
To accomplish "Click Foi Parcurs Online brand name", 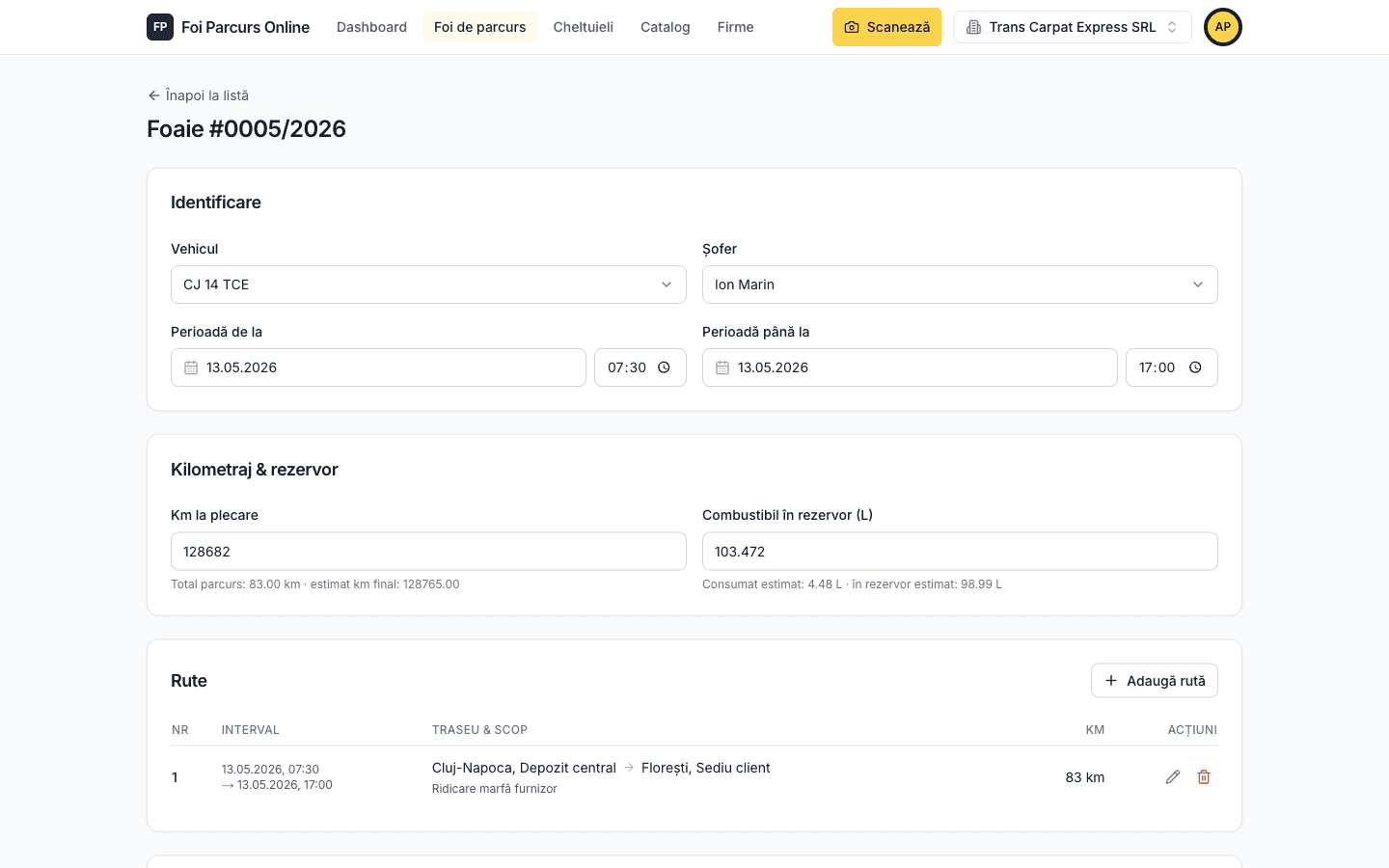I will point(246,27).
